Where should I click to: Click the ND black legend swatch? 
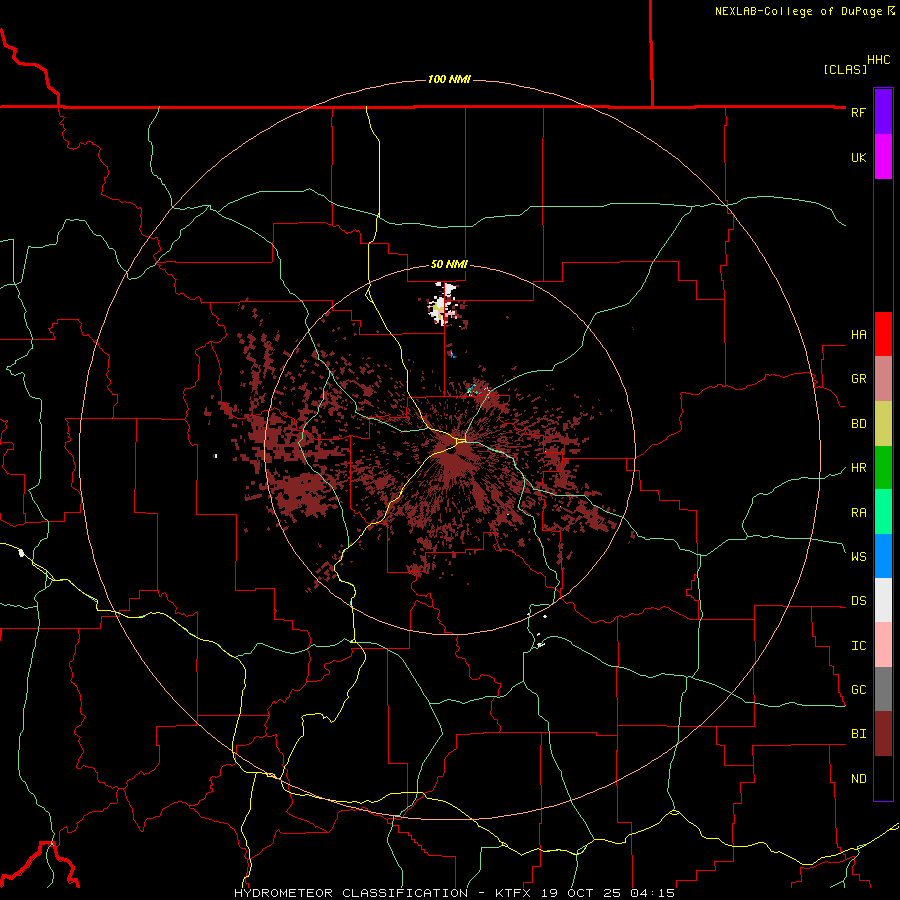point(883,778)
